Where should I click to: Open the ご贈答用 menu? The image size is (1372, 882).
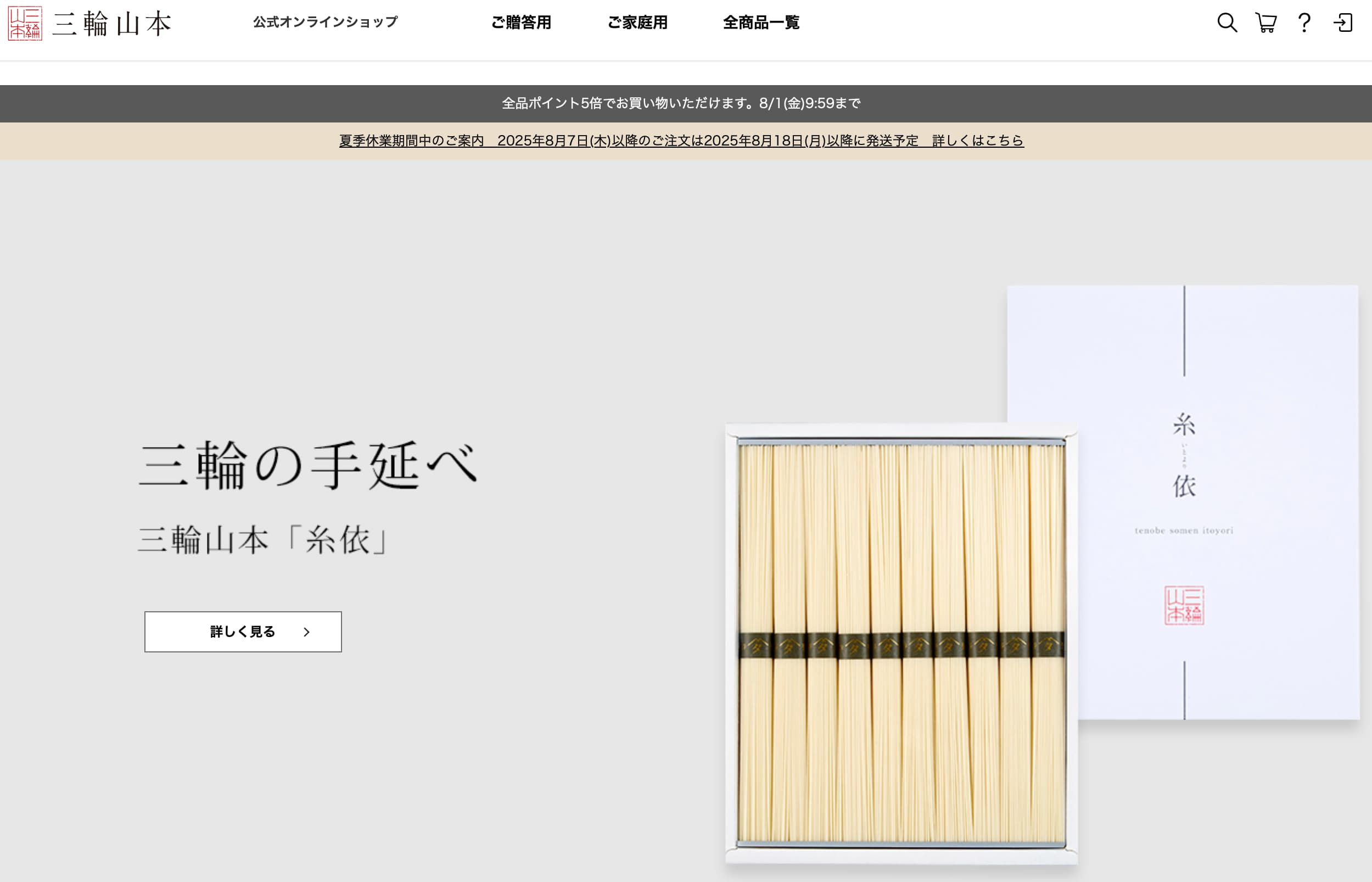521,23
